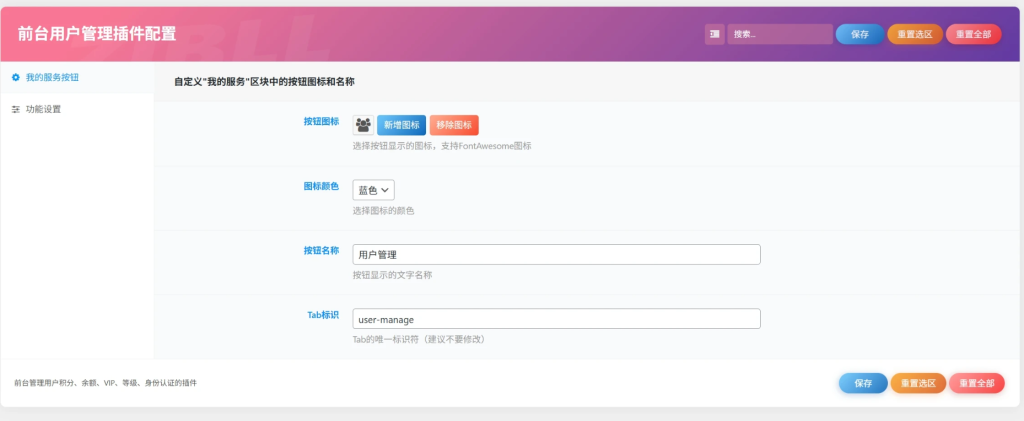This screenshot has width=1024, height=421.
Task: Click the 前台用户管理插件配置 title
Action: point(97,34)
